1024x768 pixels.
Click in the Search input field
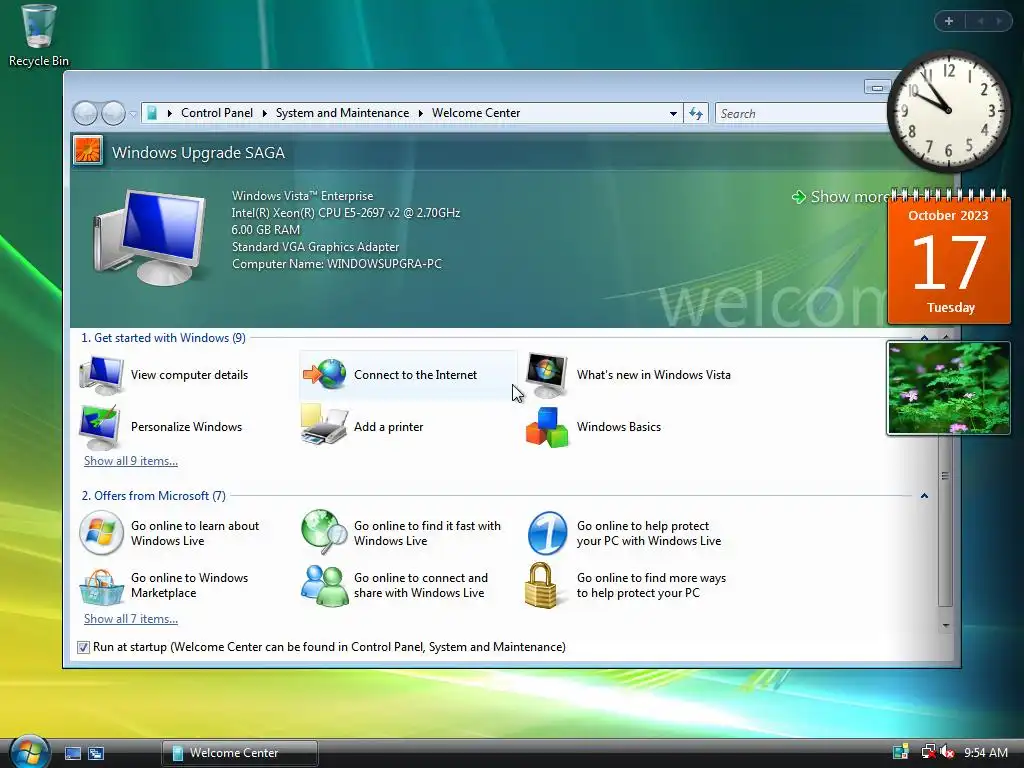[802, 114]
